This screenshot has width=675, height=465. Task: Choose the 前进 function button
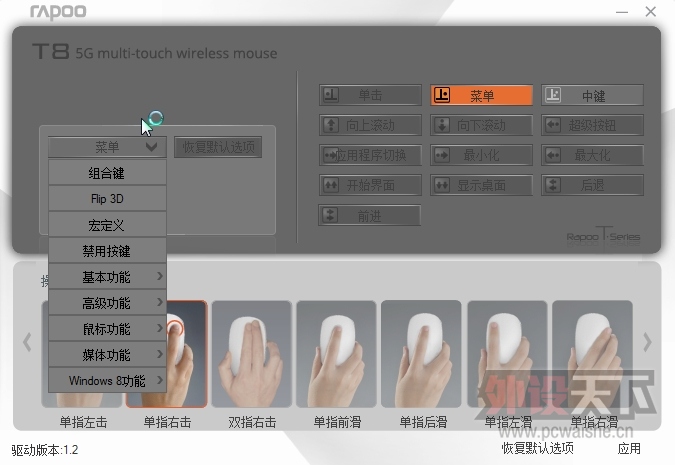tap(369, 215)
